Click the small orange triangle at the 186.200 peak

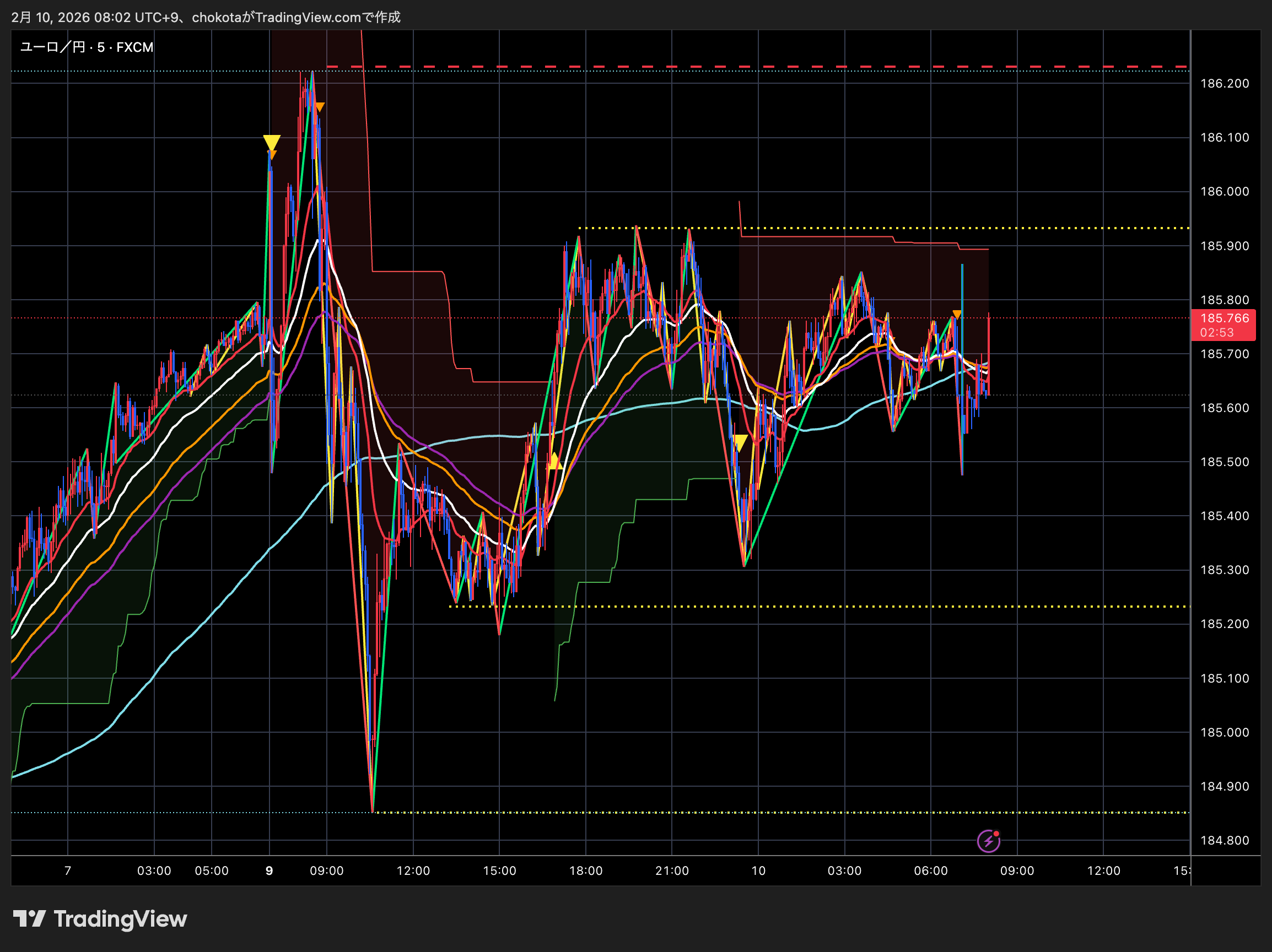click(320, 107)
